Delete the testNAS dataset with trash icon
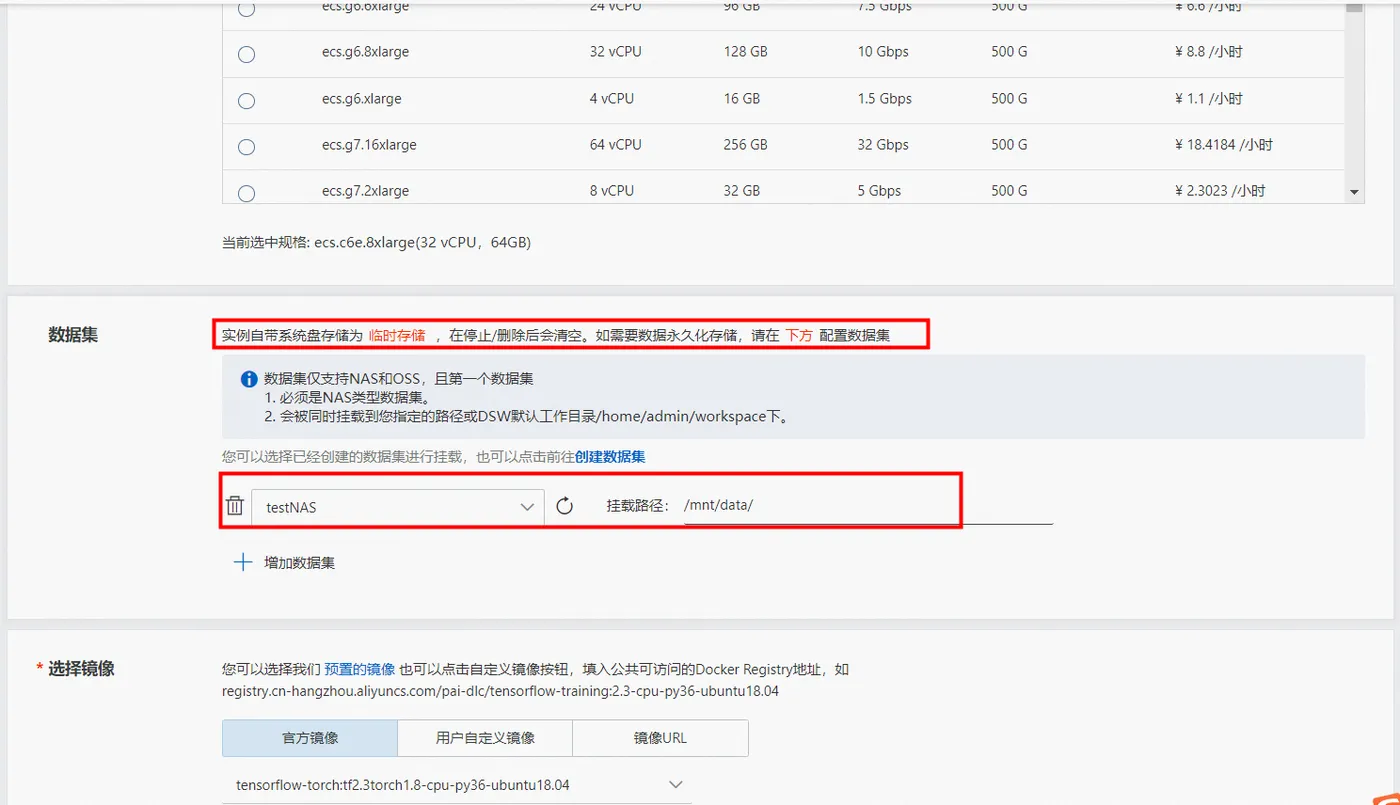Screen dimensions: 1400x805 coord(235,506)
